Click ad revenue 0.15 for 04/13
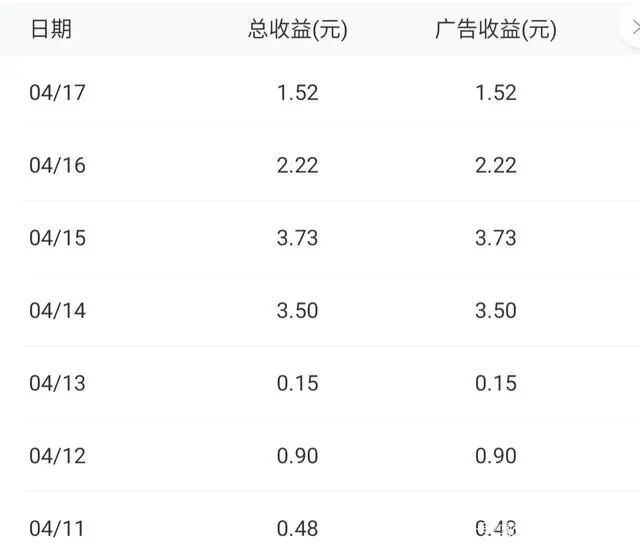The width and height of the screenshot is (640, 547). [x=496, y=383]
